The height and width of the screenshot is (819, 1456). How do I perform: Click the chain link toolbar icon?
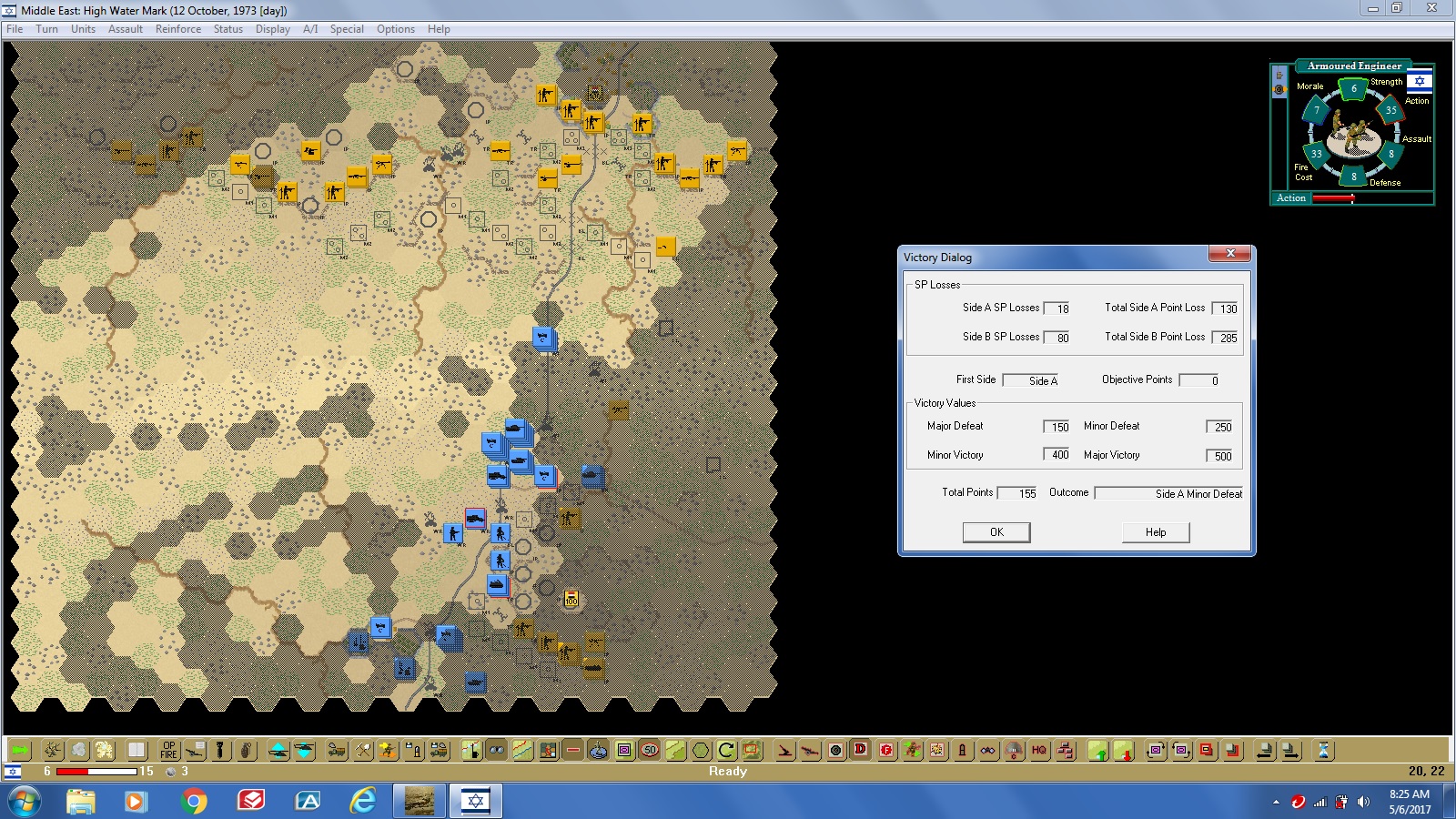988,750
